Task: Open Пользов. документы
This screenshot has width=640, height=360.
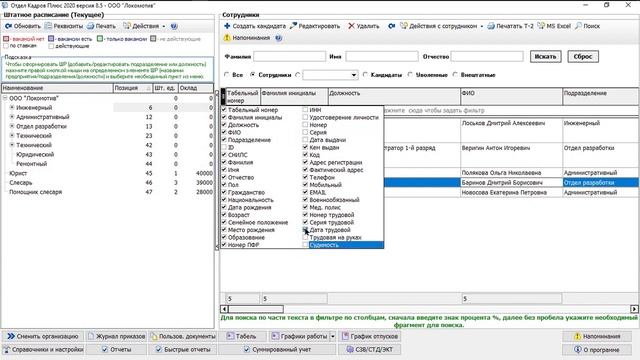Action: [183, 336]
